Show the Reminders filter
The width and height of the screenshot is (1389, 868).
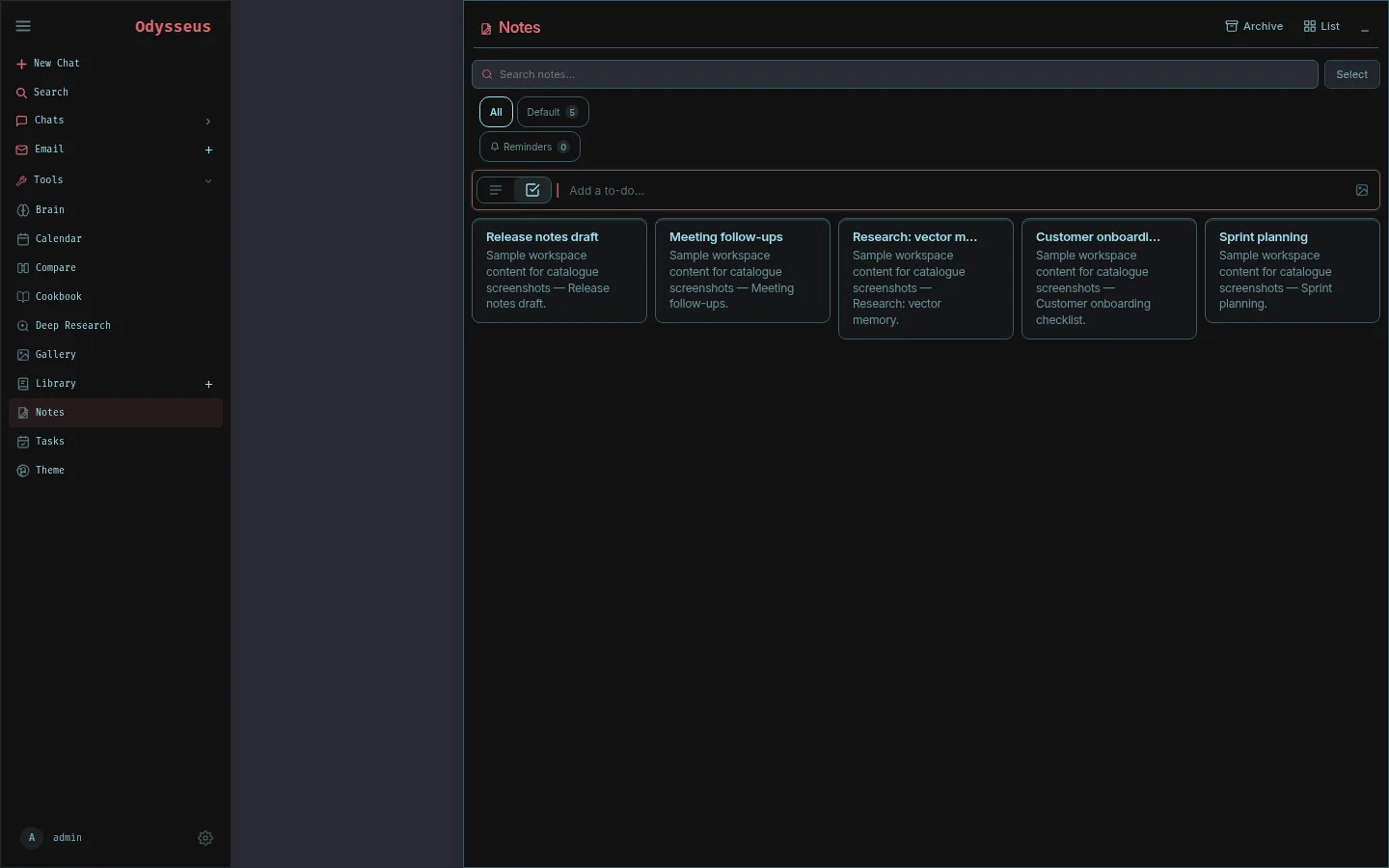click(x=530, y=147)
